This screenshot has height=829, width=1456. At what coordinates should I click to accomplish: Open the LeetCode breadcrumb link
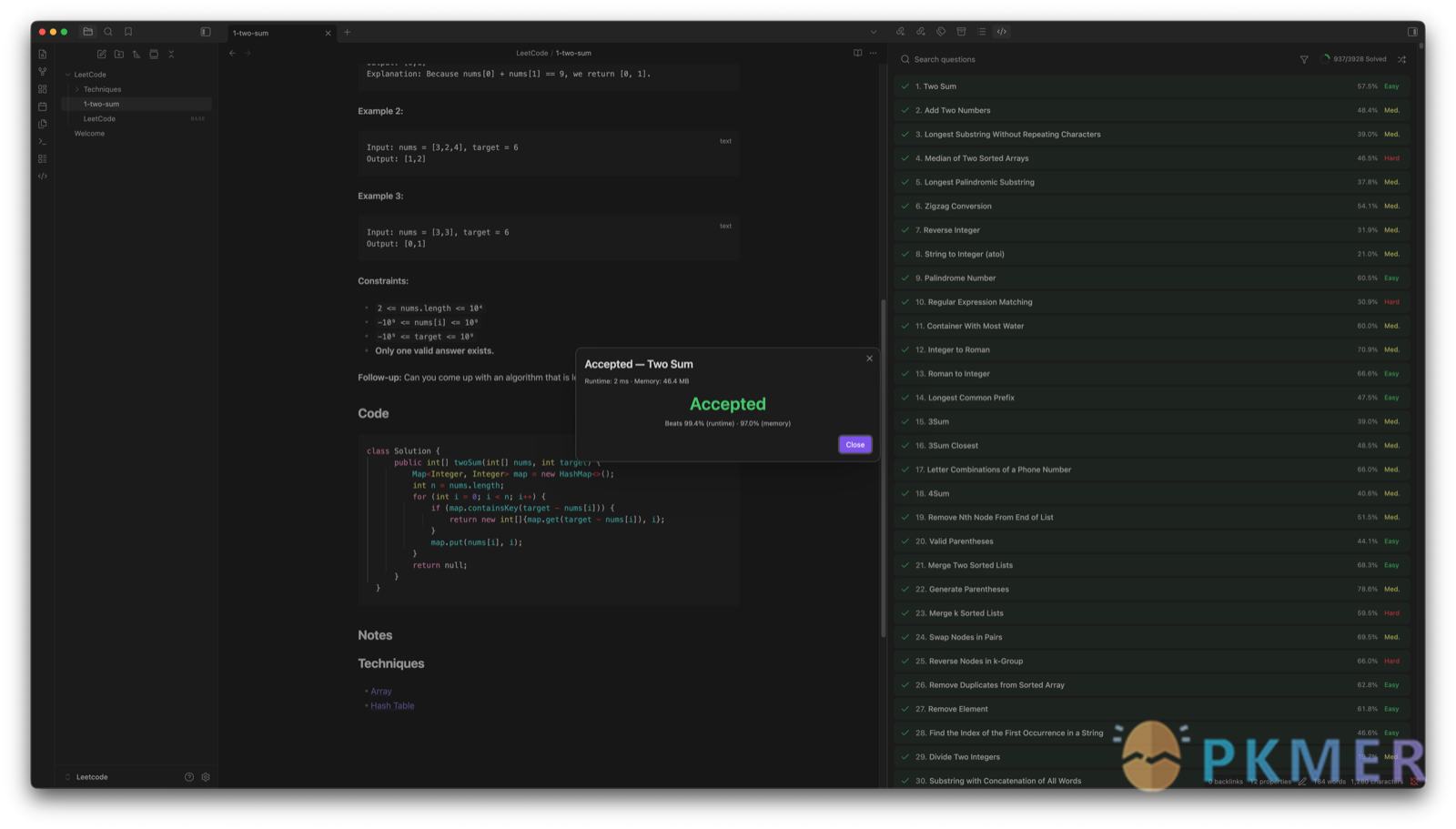click(x=531, y=54)
